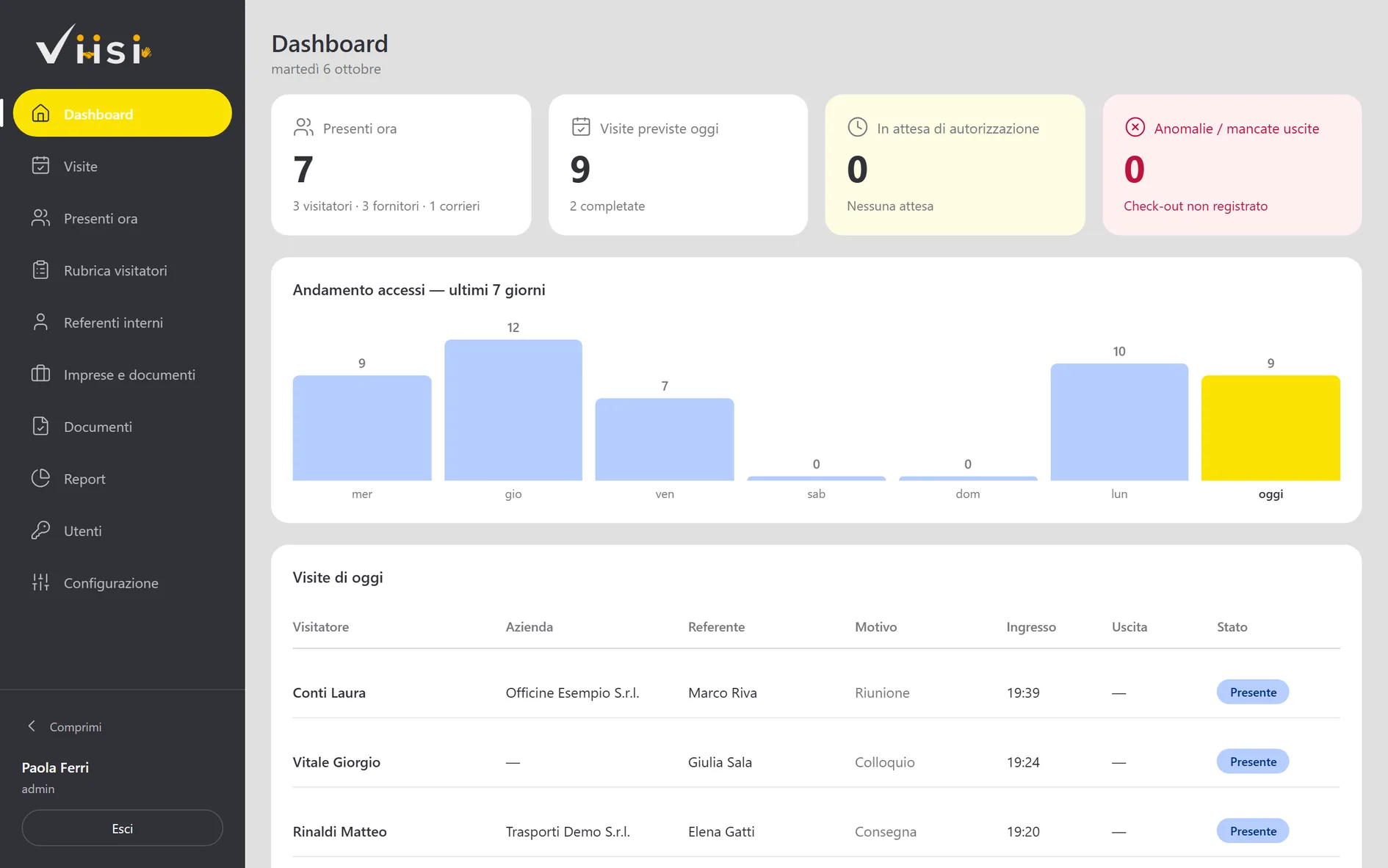Open Imprese e documenti section

click(x=123, y=375)
